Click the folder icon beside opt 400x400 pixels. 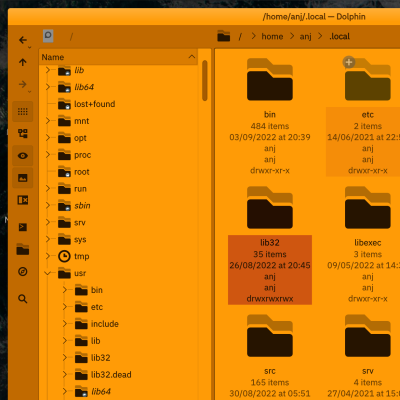pos(64,138)
